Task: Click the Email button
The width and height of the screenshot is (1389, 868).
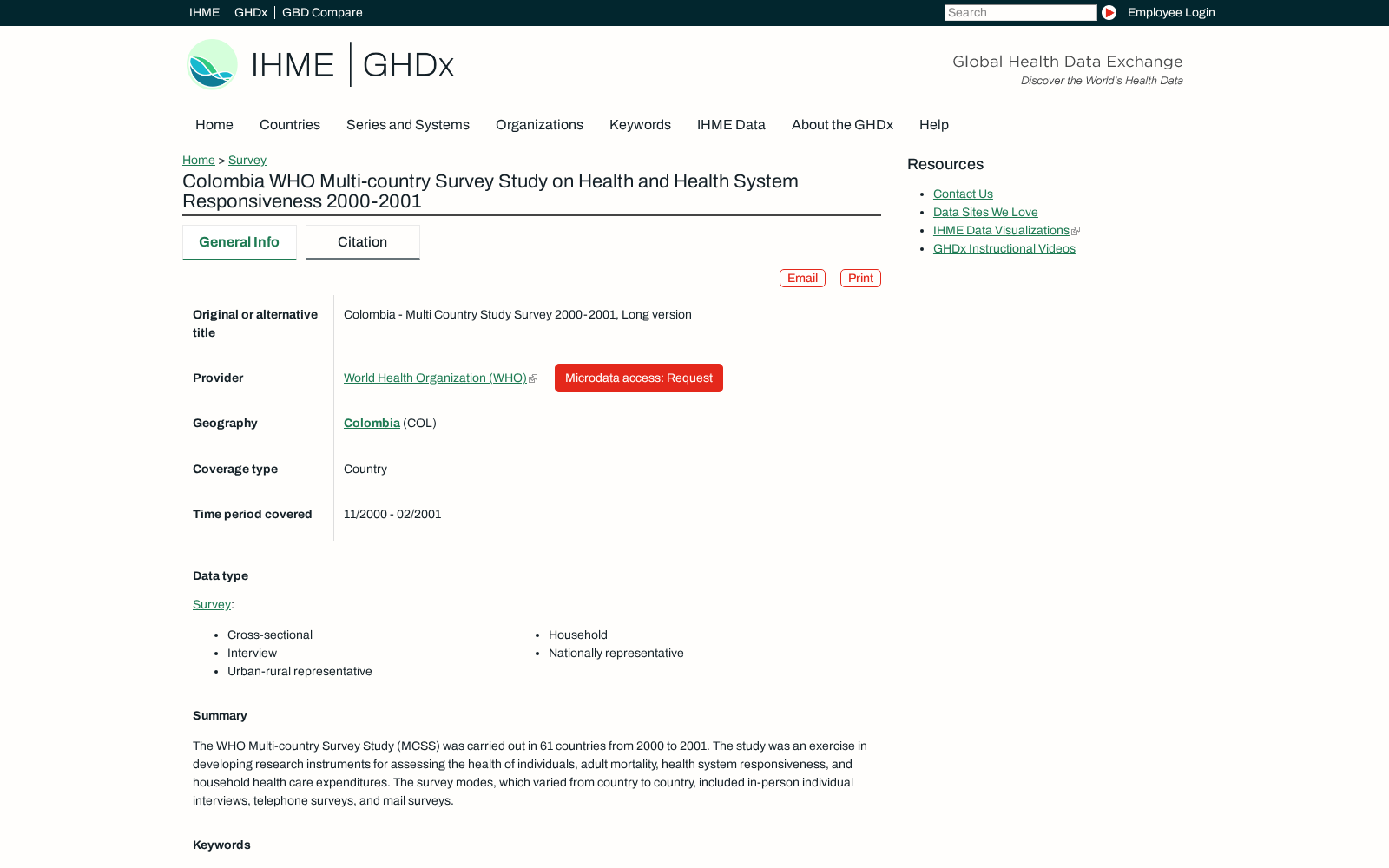Action: tap(802, 279)
